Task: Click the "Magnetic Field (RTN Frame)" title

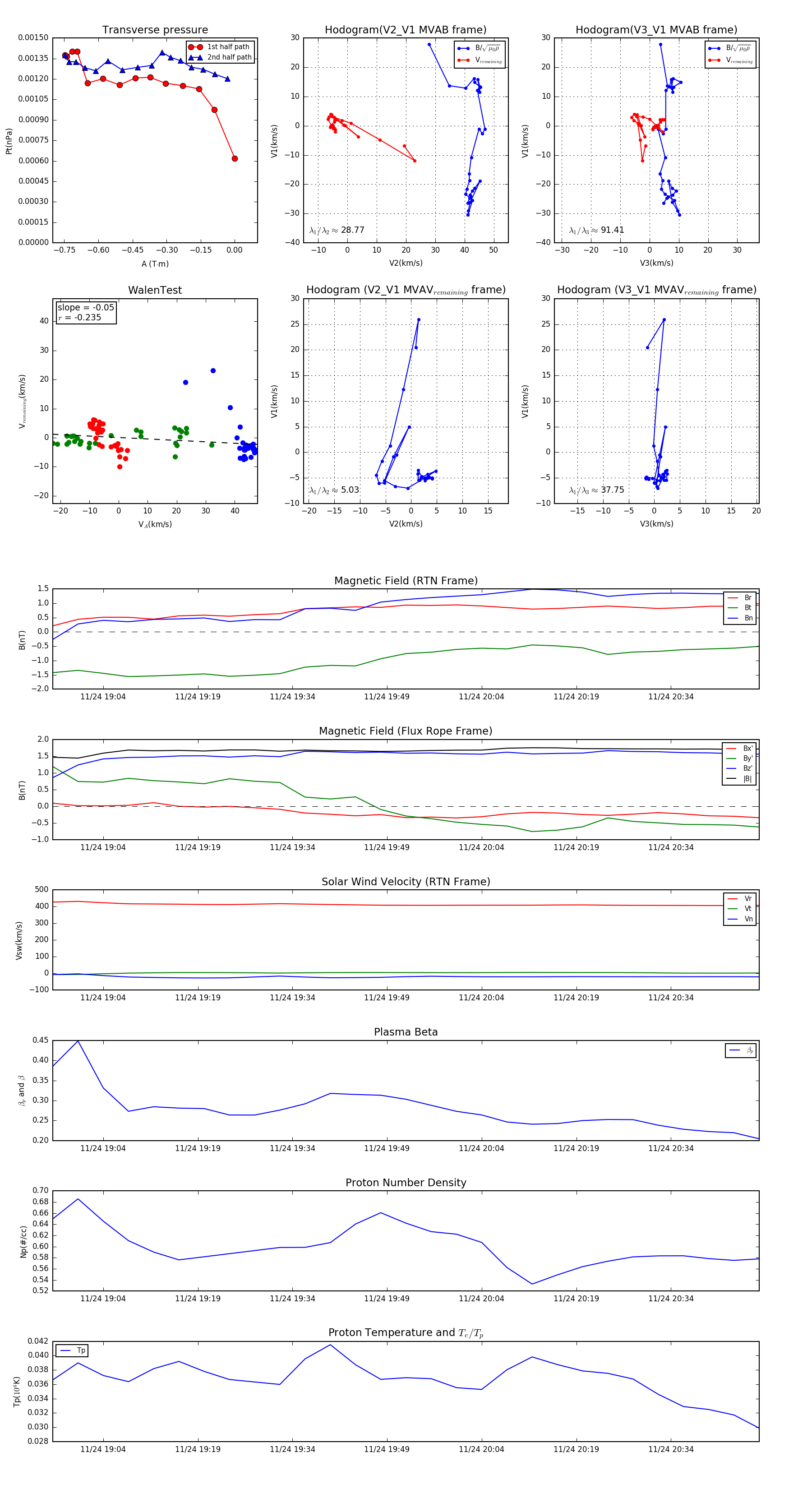Action: (406, 581)
